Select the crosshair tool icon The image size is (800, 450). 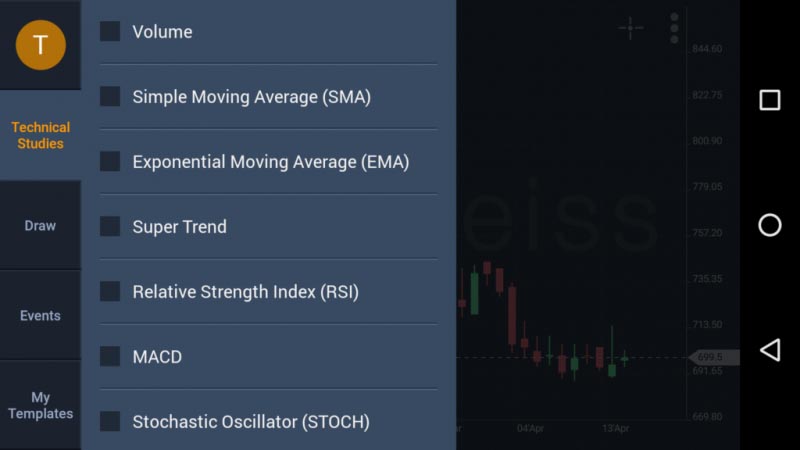tap(631, 28)
